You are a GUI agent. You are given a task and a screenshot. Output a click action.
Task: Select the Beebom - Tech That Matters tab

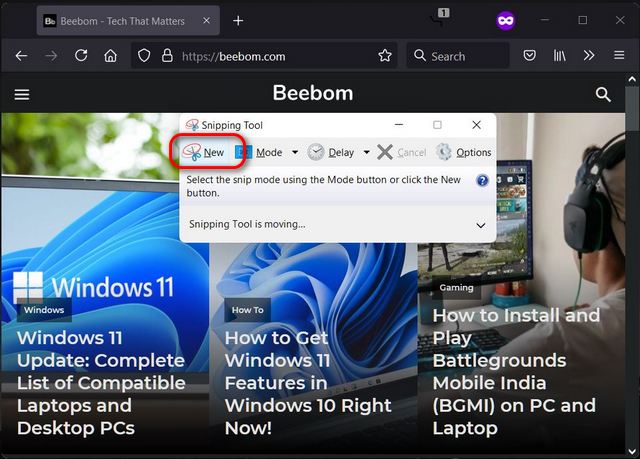click(x=120, y=20)
